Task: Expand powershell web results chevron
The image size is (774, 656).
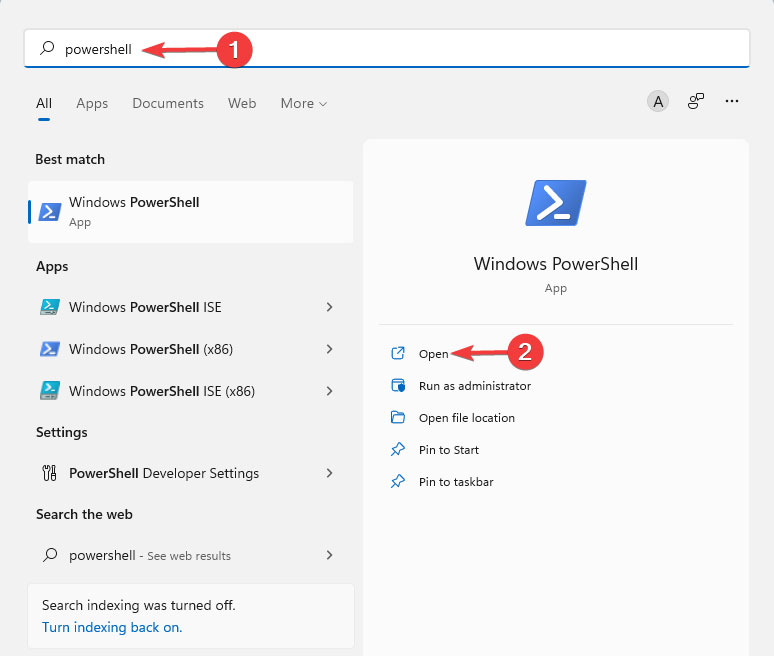Action: [329, 555]
